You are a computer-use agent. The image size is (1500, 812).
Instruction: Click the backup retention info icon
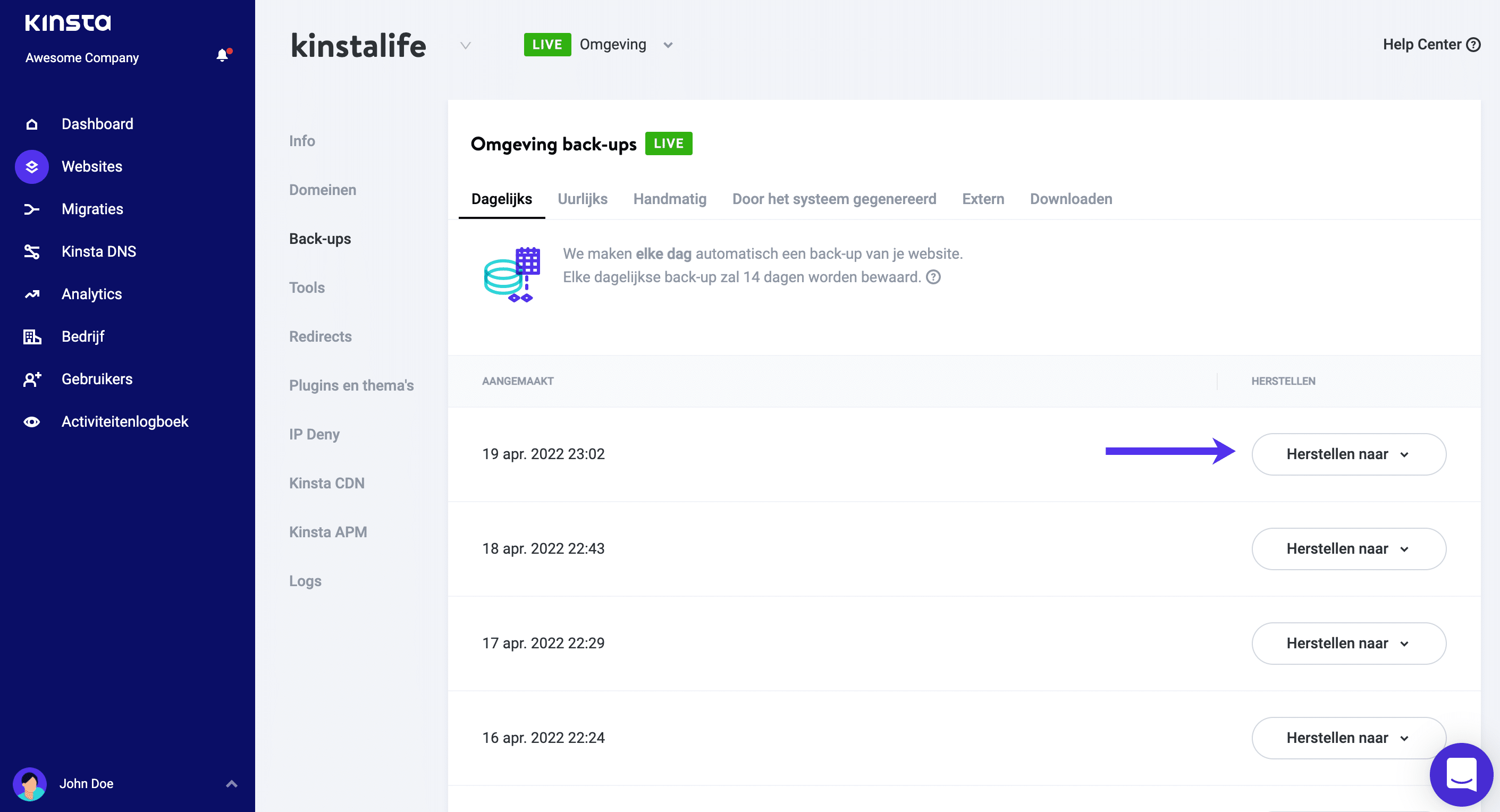(x=933, y=277)
